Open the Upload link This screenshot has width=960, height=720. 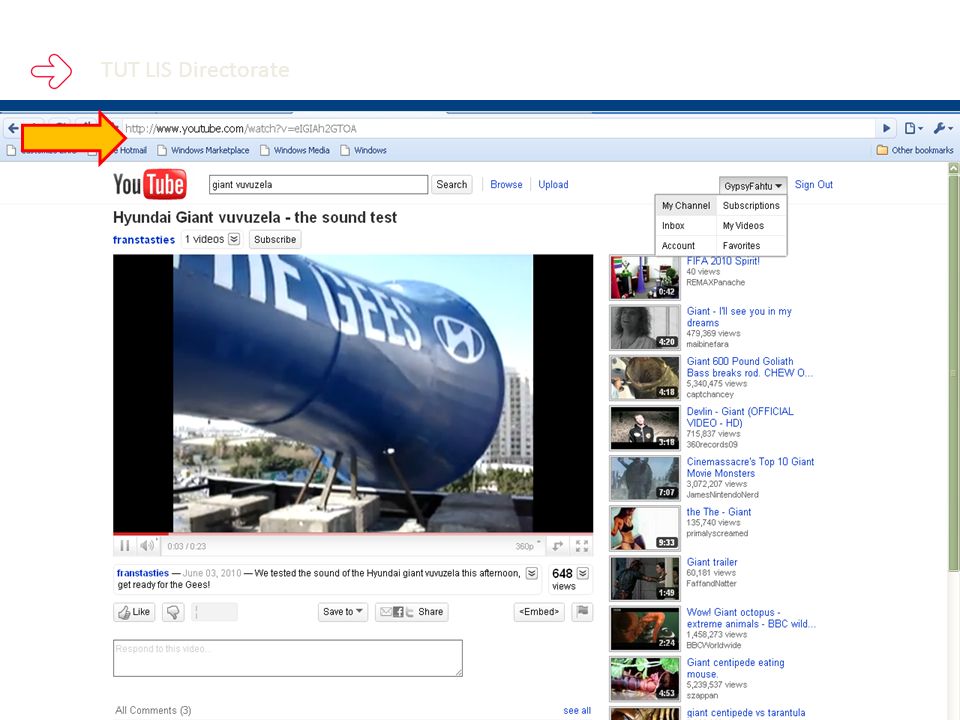(x=553, y=184)
